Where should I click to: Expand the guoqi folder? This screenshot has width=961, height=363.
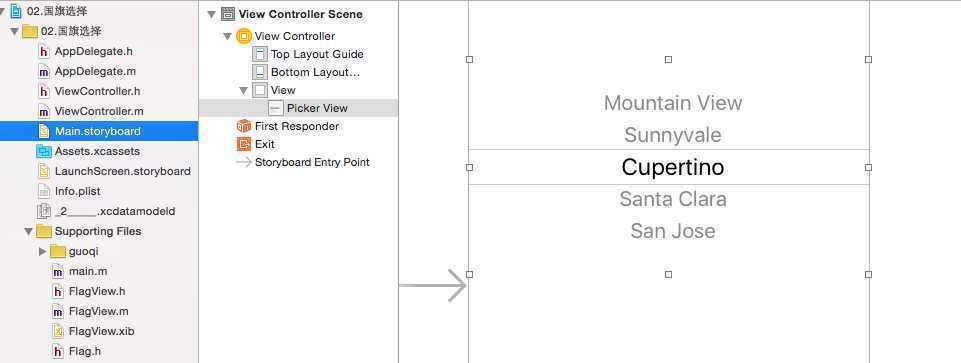click(42, 251)
